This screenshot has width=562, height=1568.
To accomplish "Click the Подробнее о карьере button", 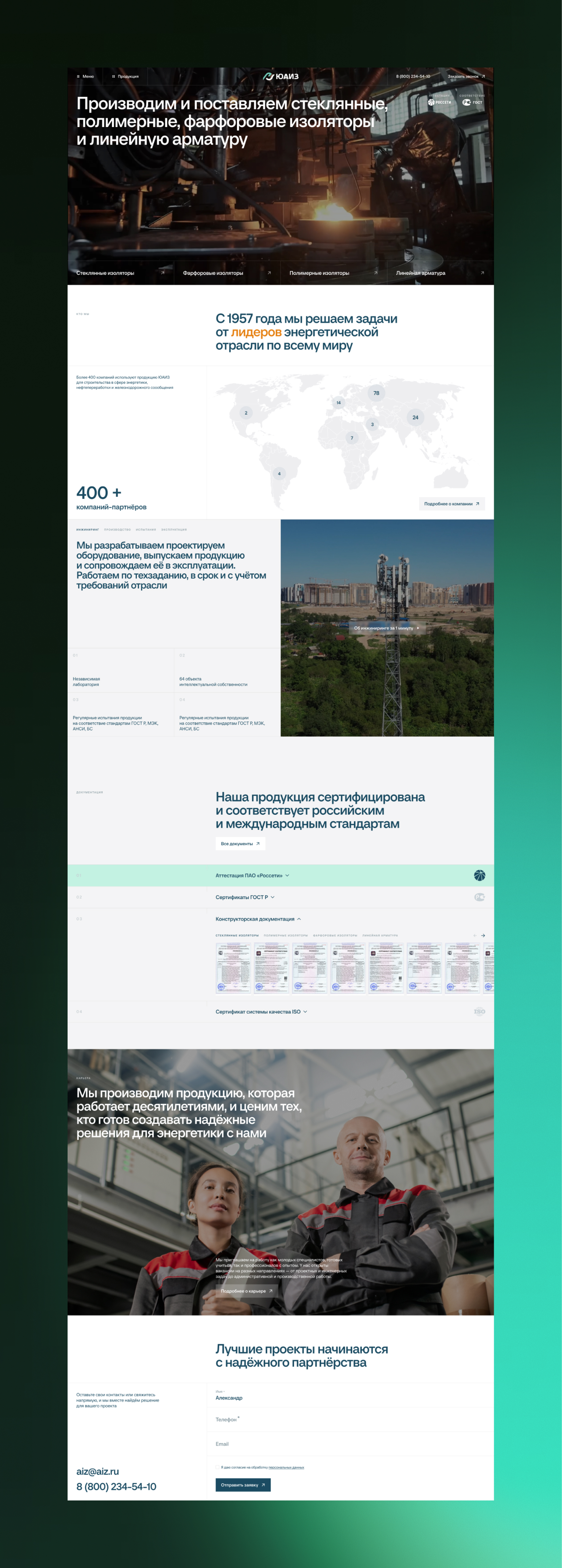I will pyautogui.click(x=247, y=1291).
